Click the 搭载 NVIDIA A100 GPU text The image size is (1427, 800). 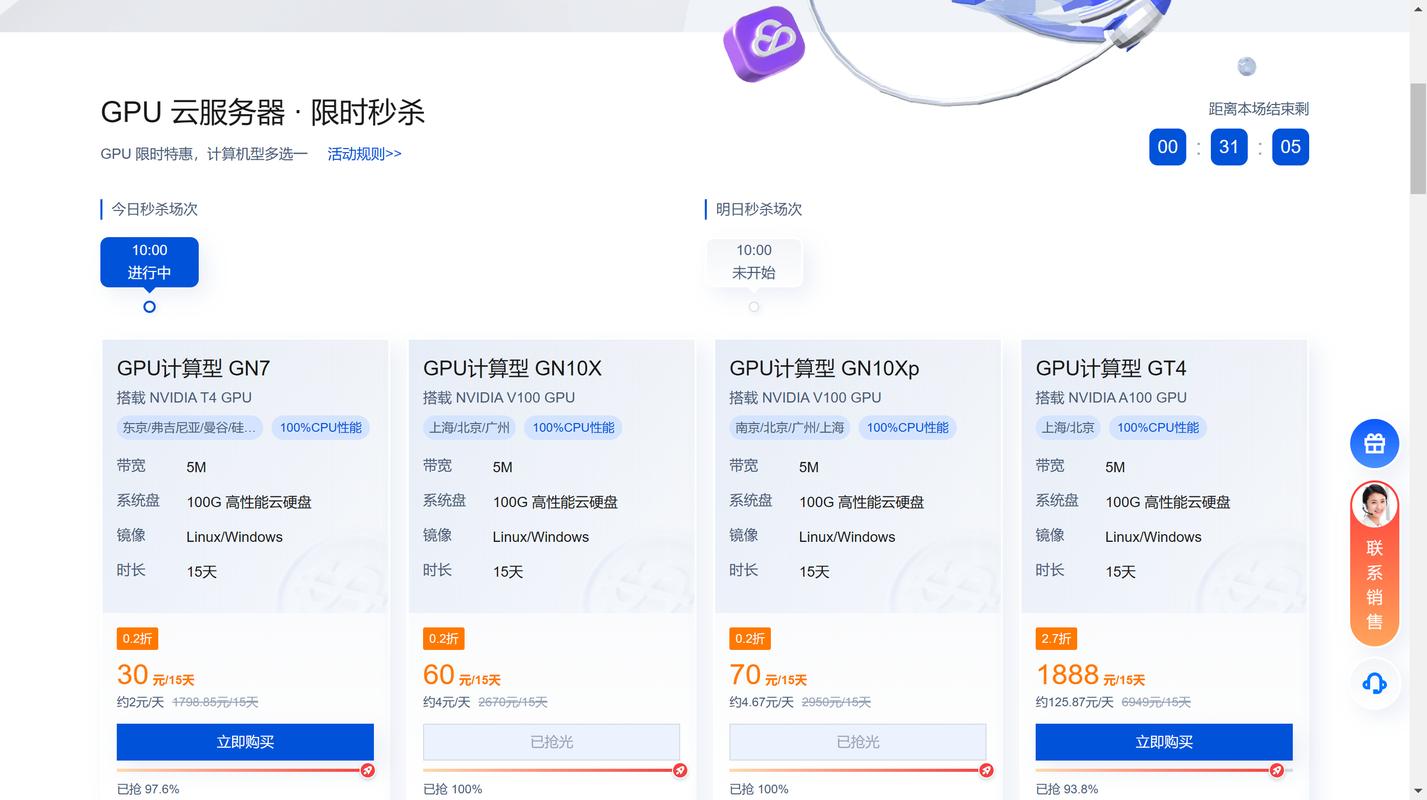1111,398
